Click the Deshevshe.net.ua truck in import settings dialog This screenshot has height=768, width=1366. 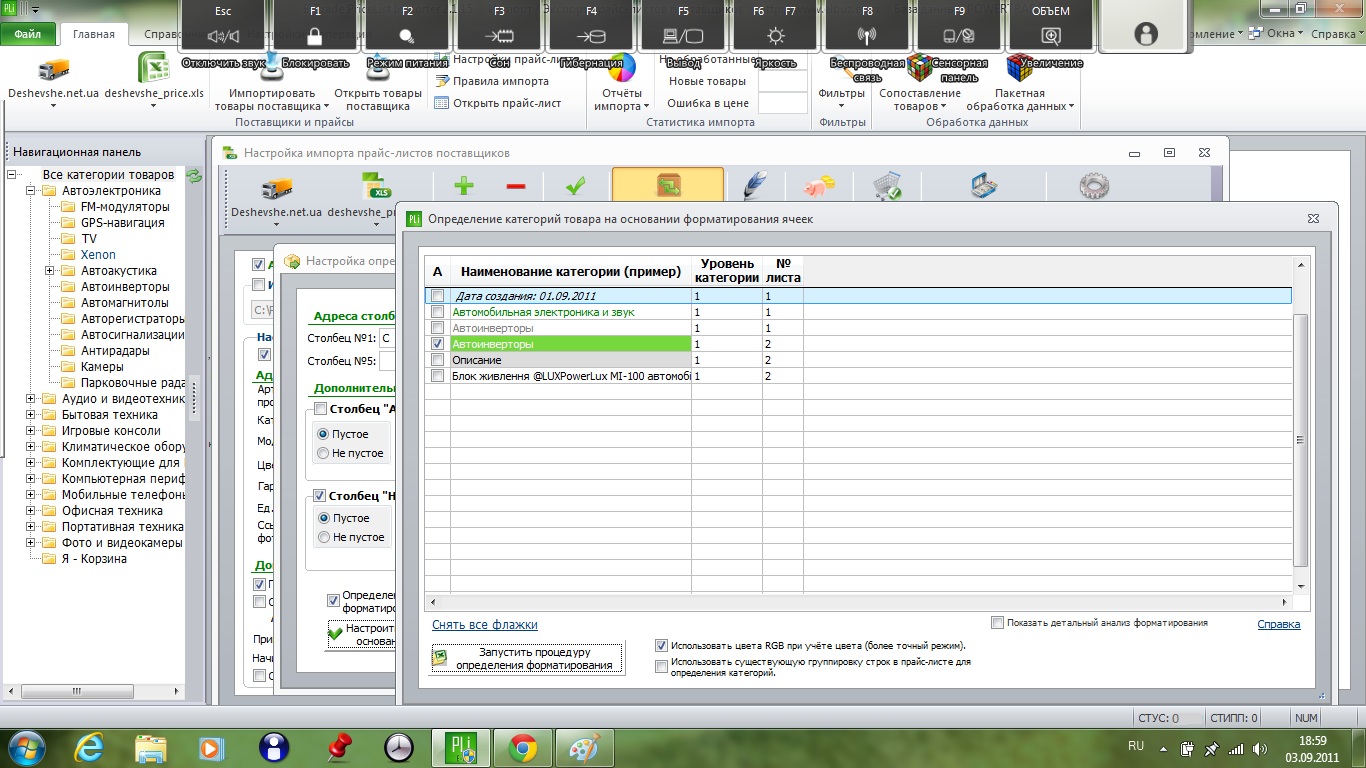(276, 188)
